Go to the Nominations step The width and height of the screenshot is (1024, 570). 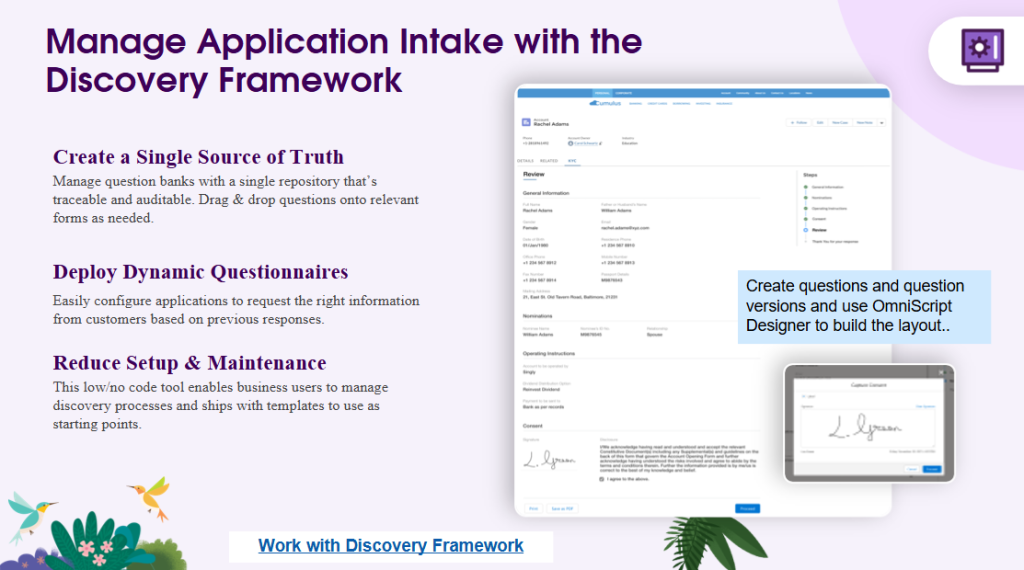tap(822, 197)
